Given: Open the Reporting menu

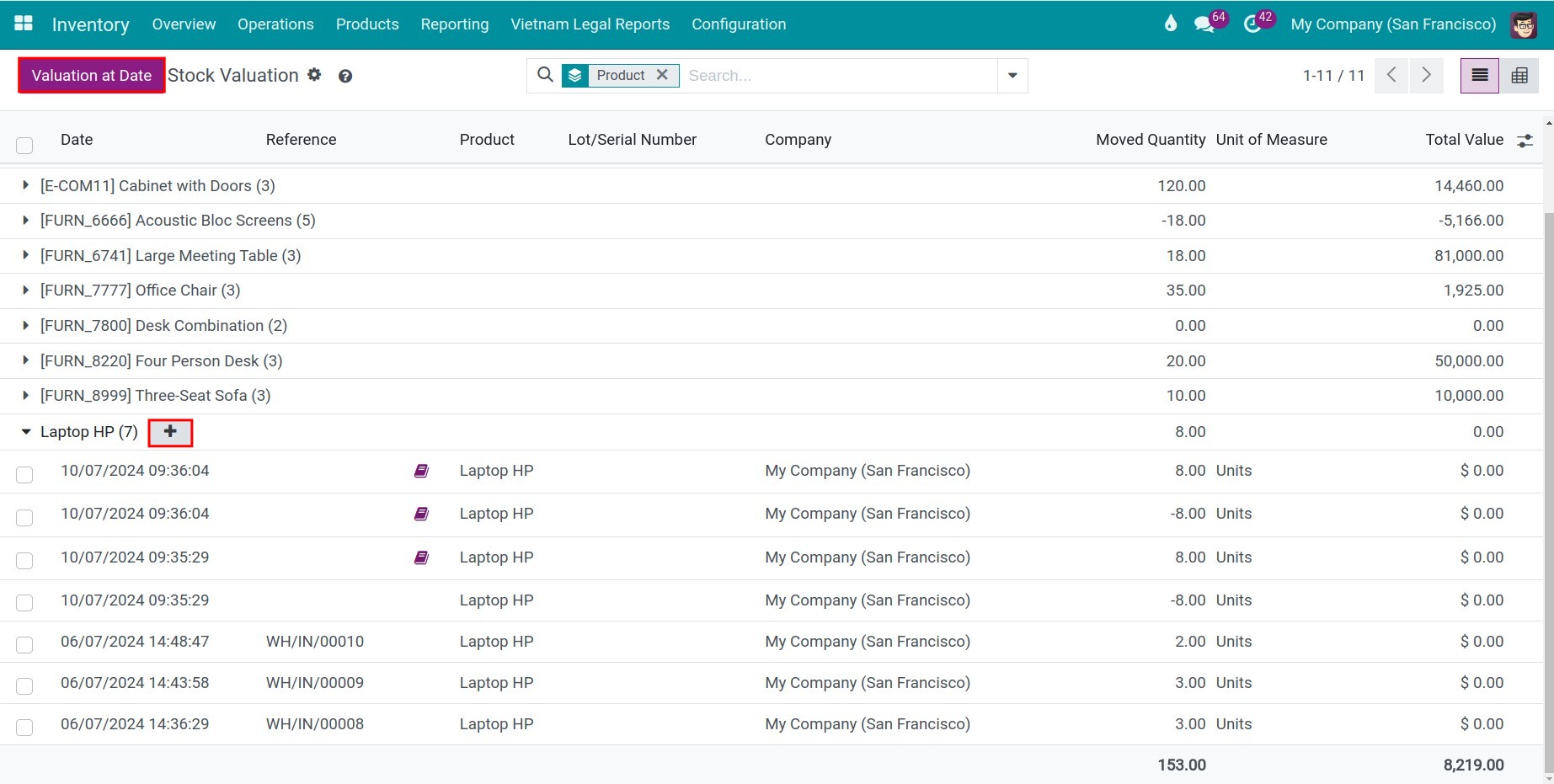Looking at the screenshot, I should (455, 24).
